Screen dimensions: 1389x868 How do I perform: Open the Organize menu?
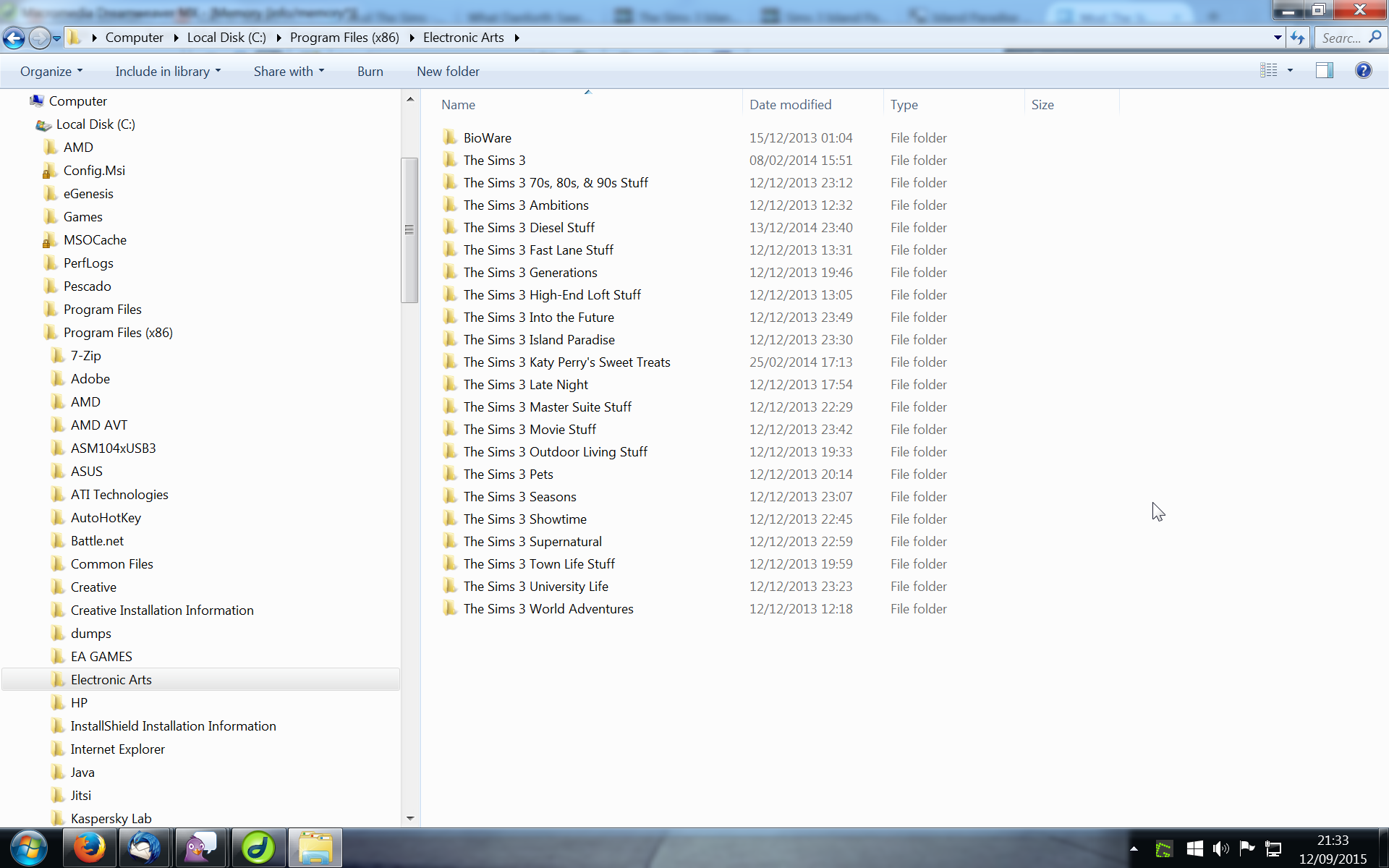[51, 71]
